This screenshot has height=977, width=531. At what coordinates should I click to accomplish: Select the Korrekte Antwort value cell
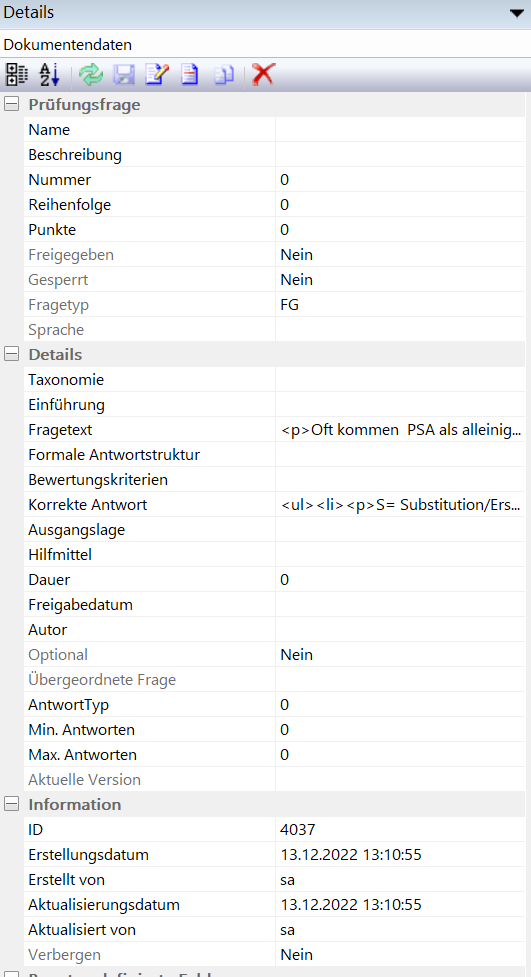[400, 505]
